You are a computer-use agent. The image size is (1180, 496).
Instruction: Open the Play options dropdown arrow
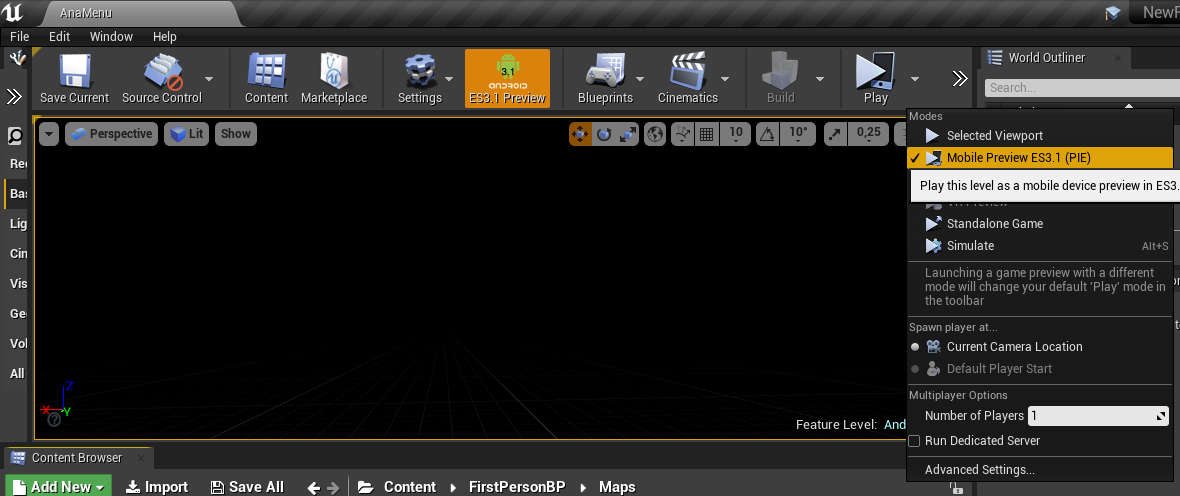pos(914,78)
